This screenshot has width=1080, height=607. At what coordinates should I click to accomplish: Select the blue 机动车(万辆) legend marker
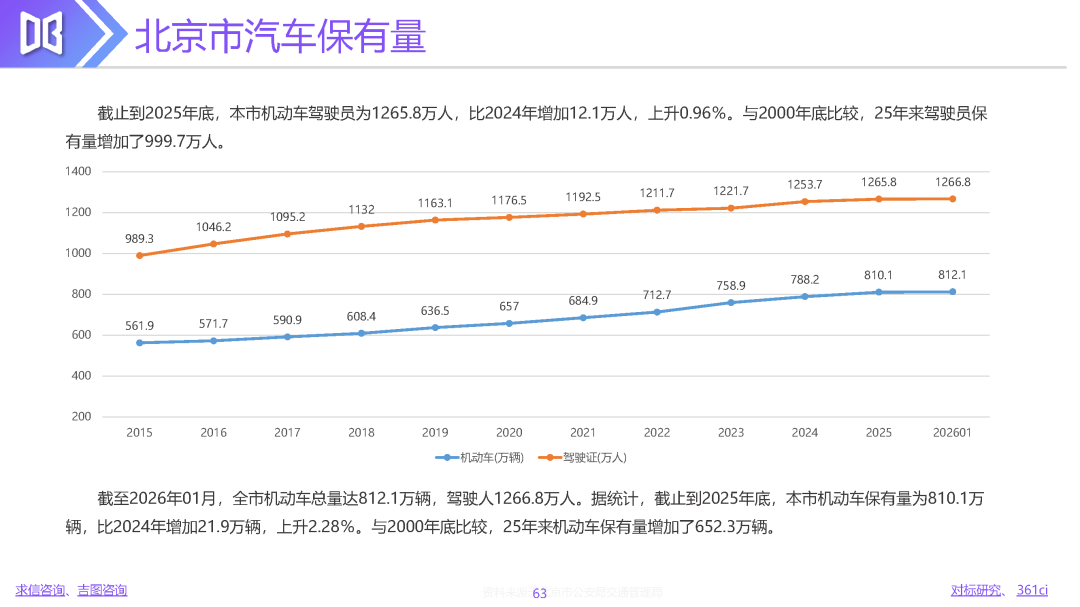click(x=447, y=457)
